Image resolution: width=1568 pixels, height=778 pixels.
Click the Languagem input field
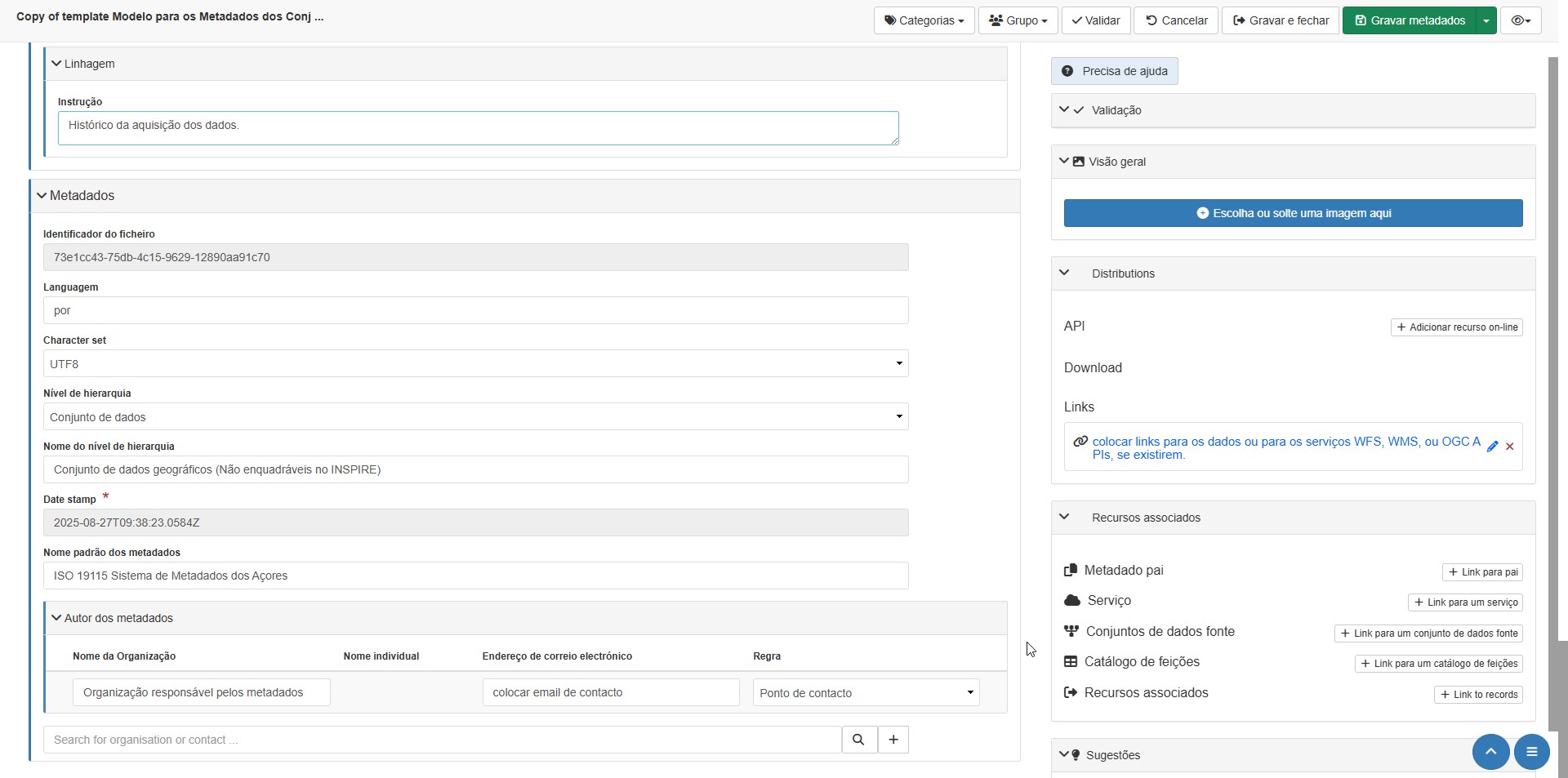475,310
